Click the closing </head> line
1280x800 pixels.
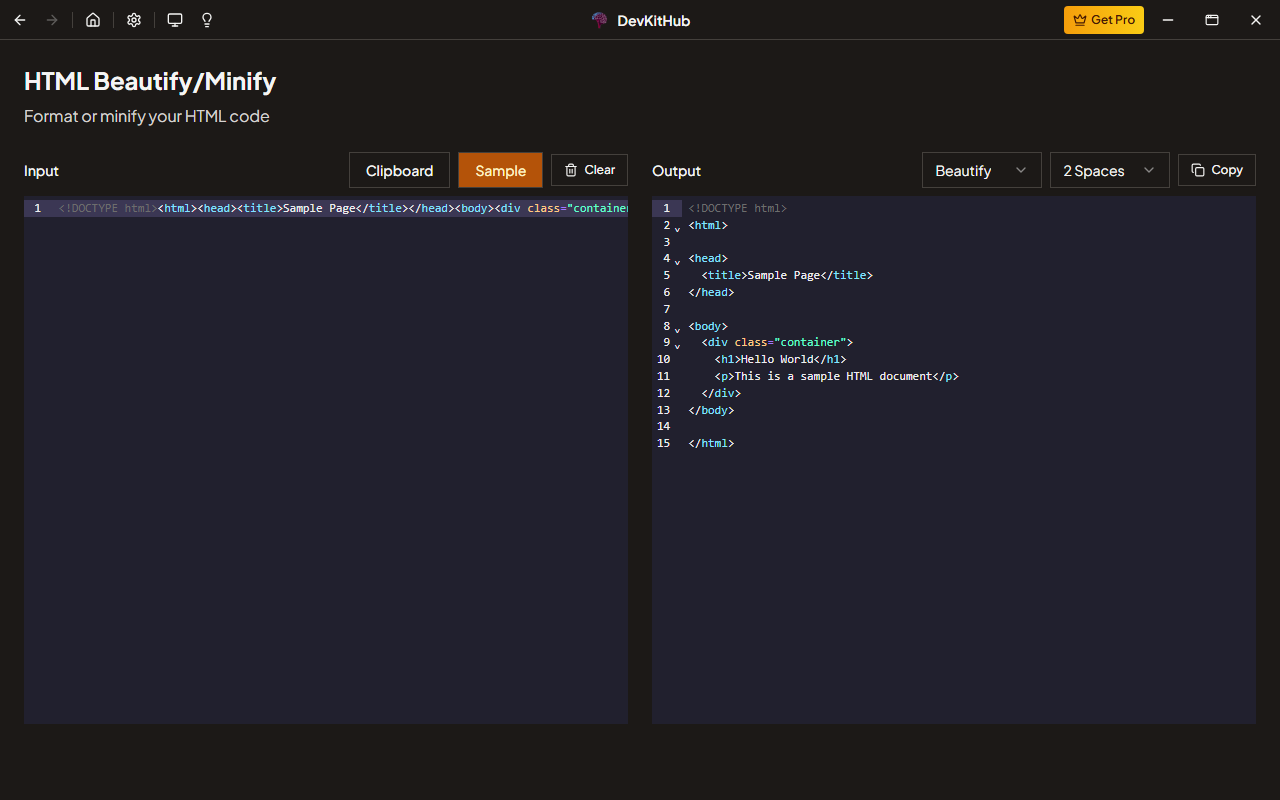[711, 292]
